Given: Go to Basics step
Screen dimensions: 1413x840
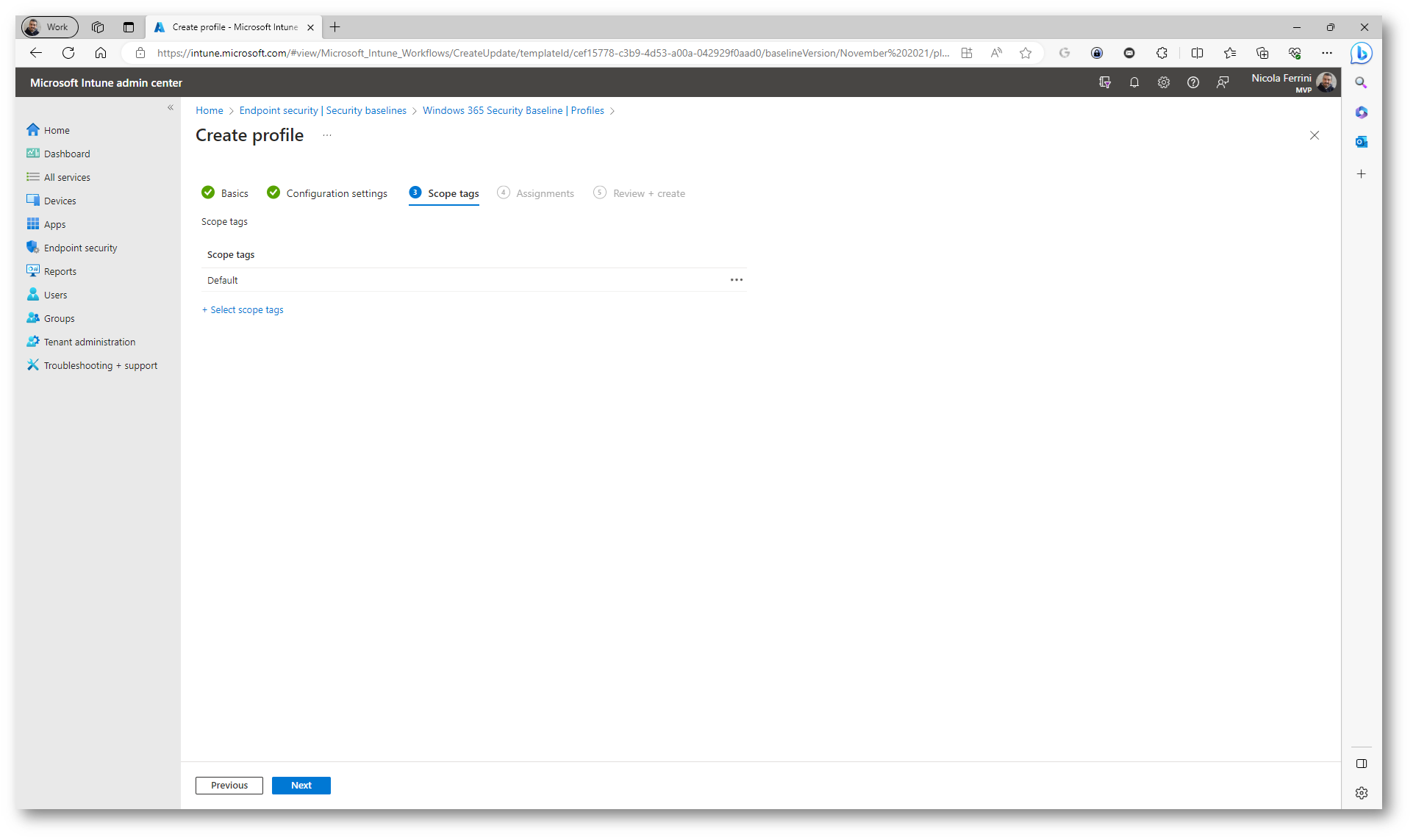Looking at the screenshot, I should 225,193.
